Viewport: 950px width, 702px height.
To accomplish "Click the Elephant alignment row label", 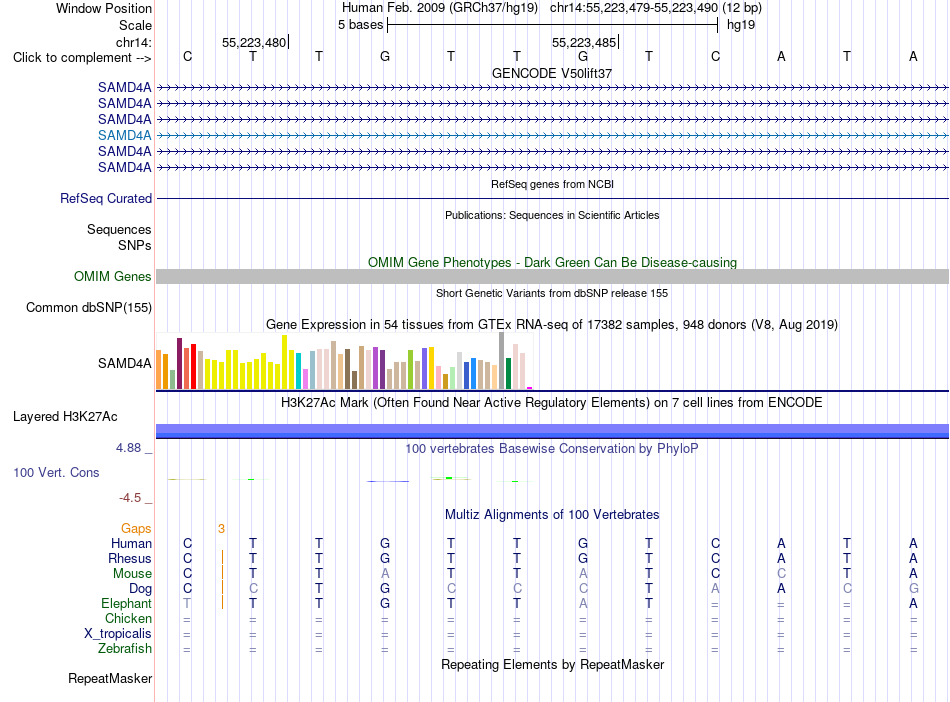I will tap(127, 603).
